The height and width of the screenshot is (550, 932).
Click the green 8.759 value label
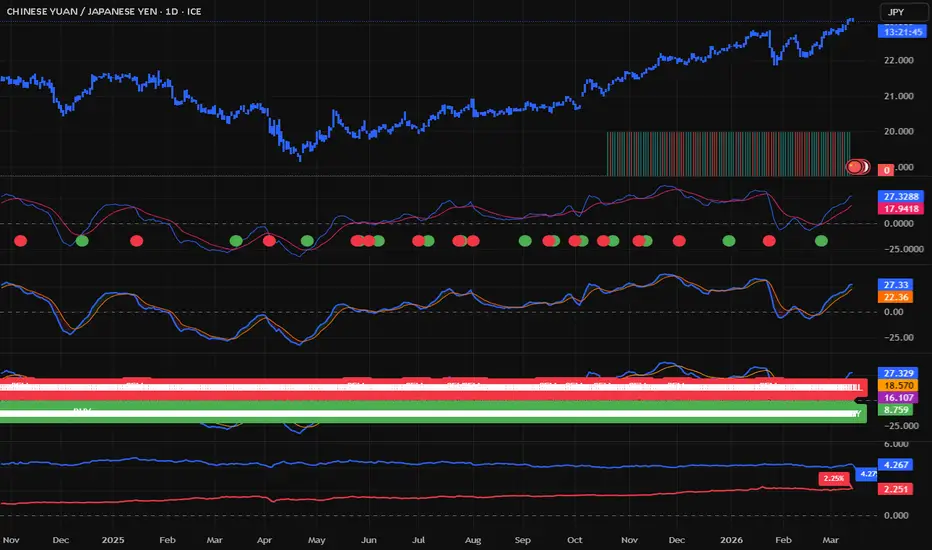[896, 410]
